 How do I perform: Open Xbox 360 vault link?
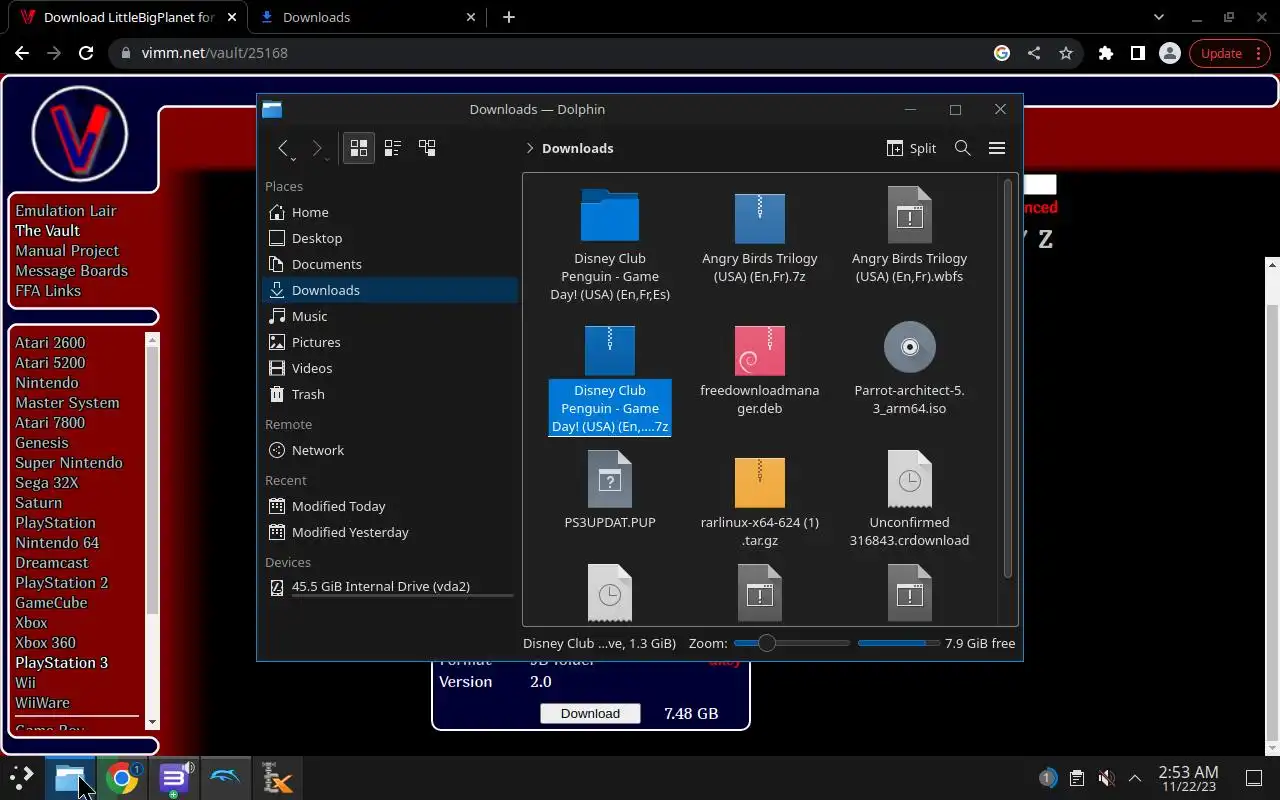45,642
